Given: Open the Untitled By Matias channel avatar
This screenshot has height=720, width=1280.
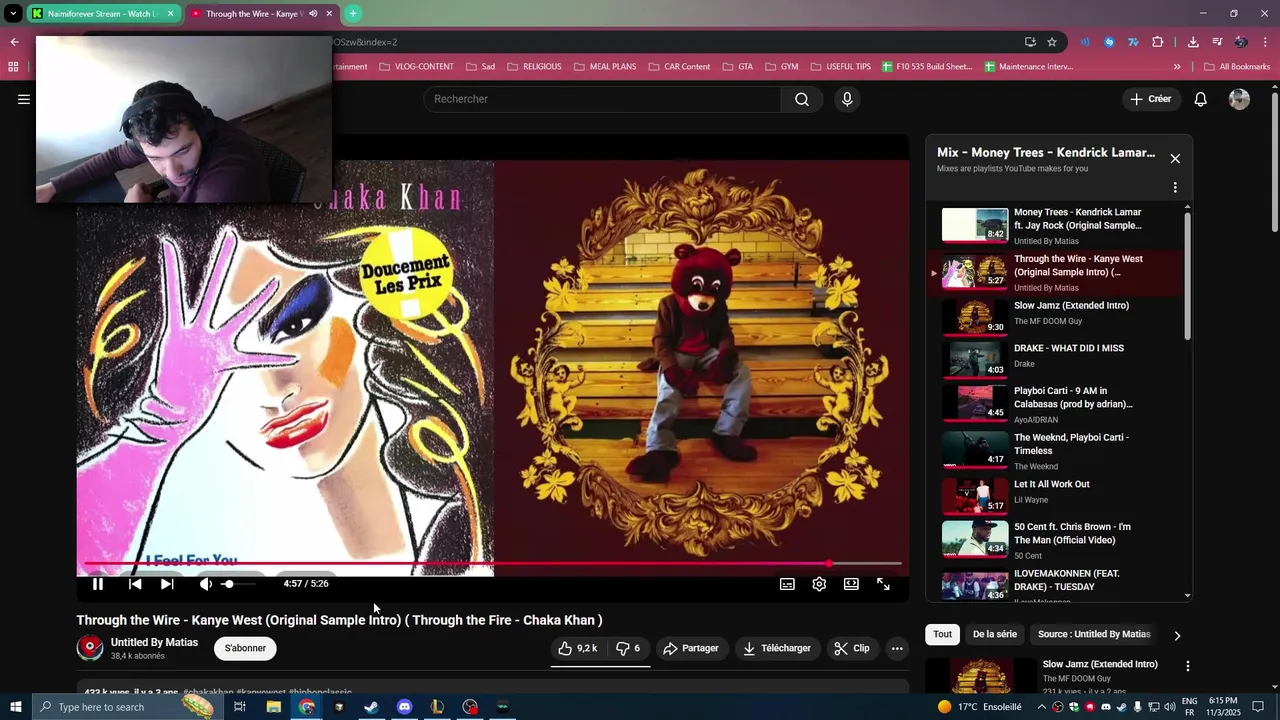Looking at the screenshot, I should [x=90, y=648].
